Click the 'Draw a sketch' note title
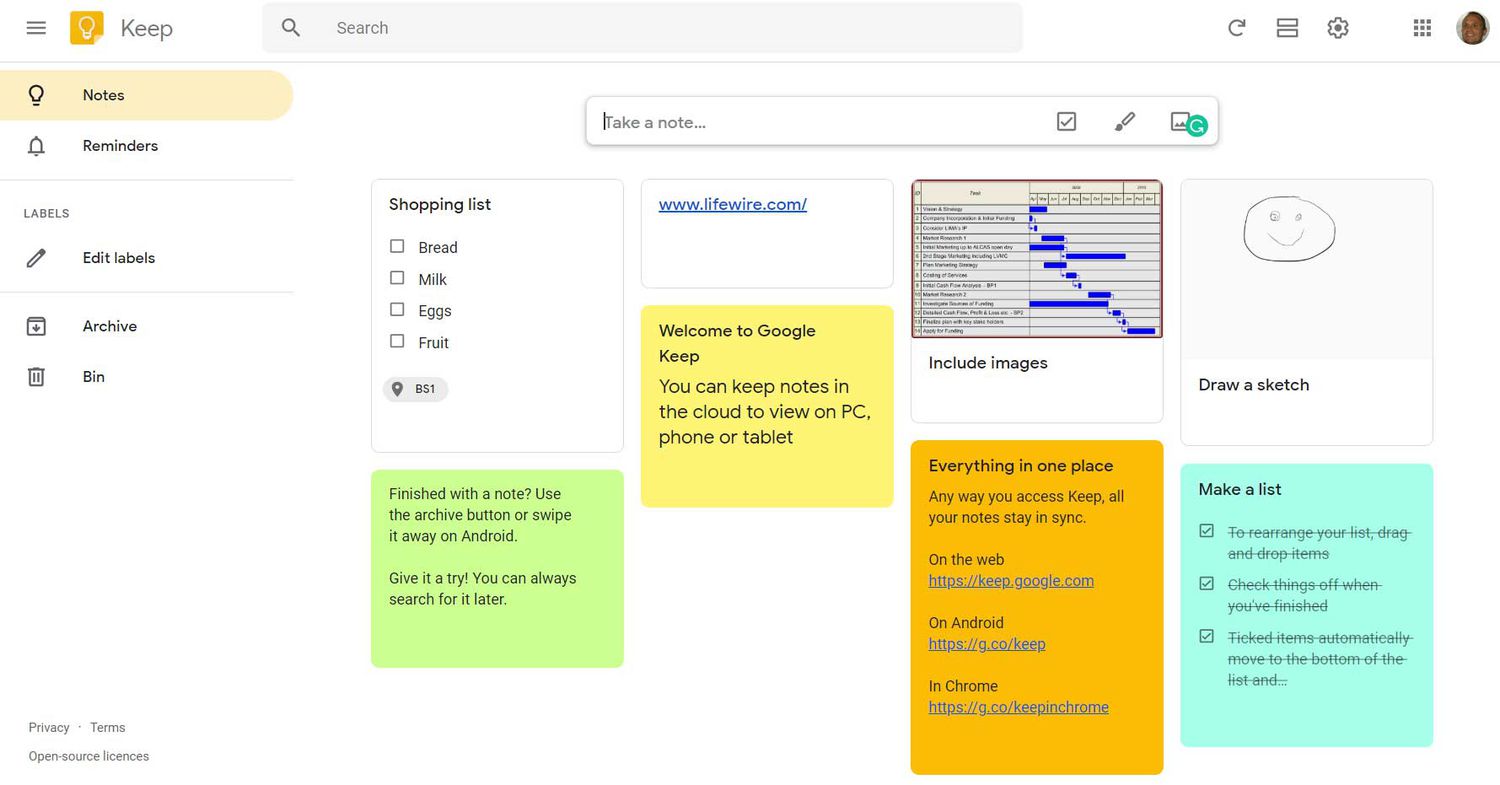 pos(1254,385)
